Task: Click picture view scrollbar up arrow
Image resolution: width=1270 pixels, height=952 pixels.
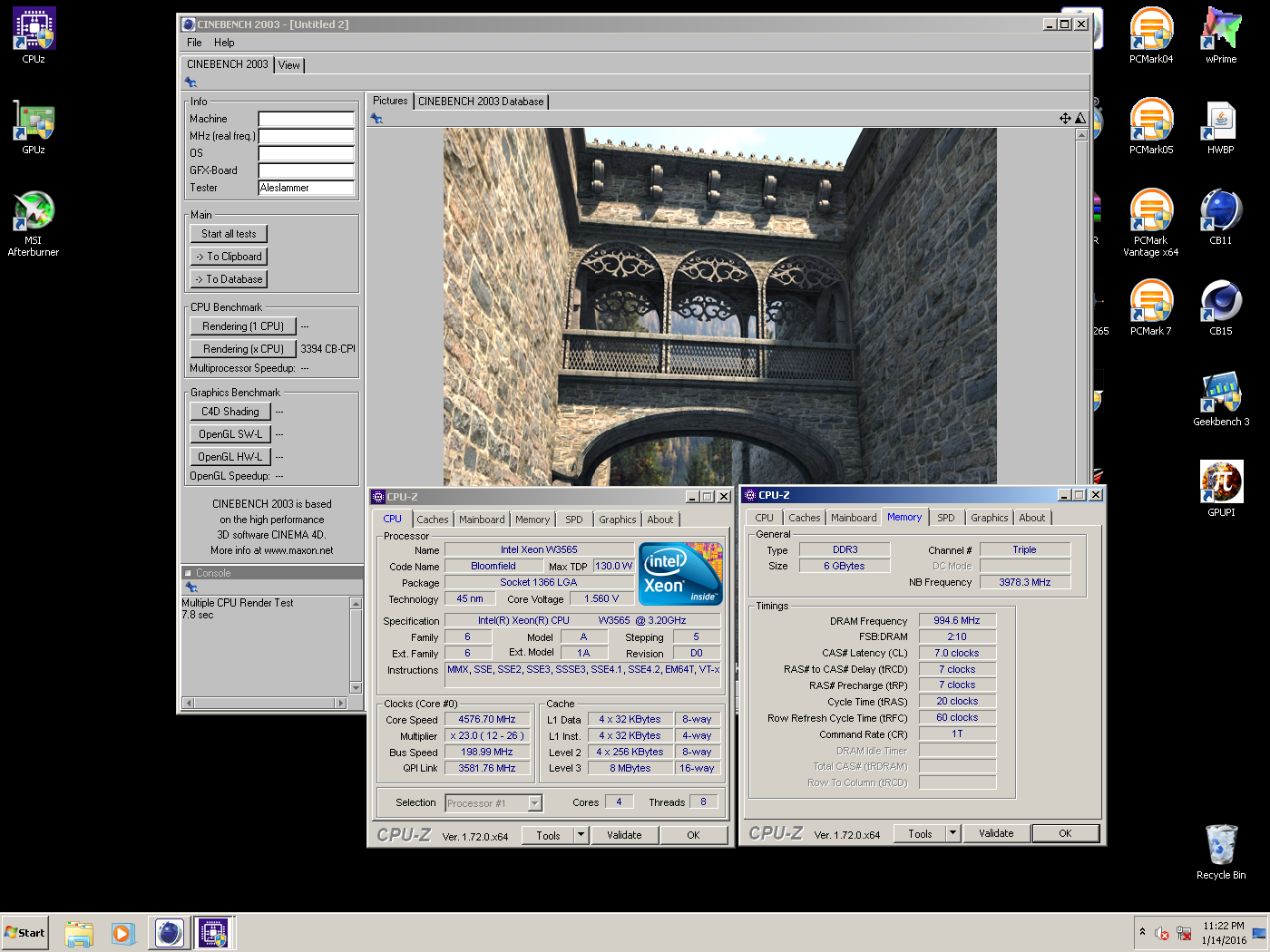Action: tap(1081, 134)
